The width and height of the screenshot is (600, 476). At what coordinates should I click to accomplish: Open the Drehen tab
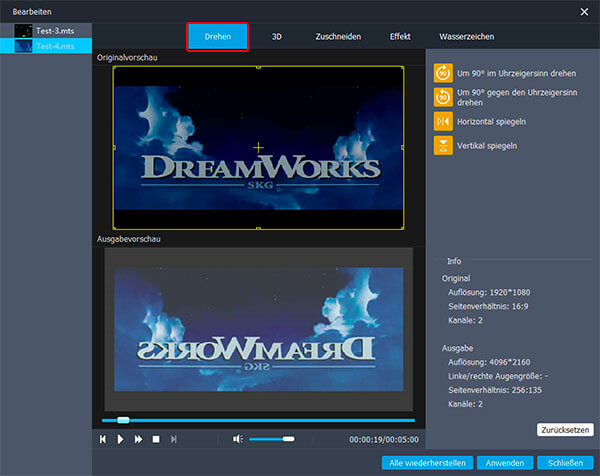coord(218,37)
